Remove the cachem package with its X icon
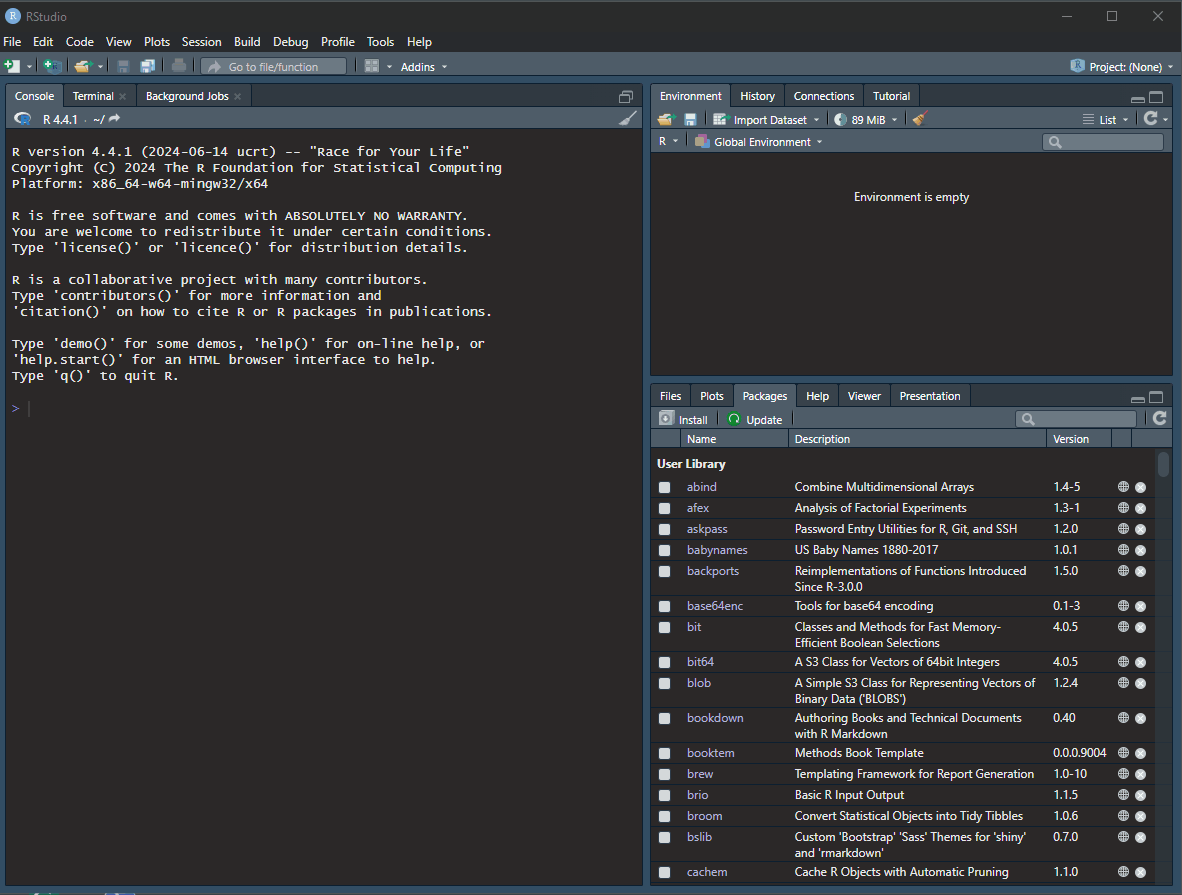Image resolution: width=1182 pixels, height=895 pixels. tap(1141, 872)
